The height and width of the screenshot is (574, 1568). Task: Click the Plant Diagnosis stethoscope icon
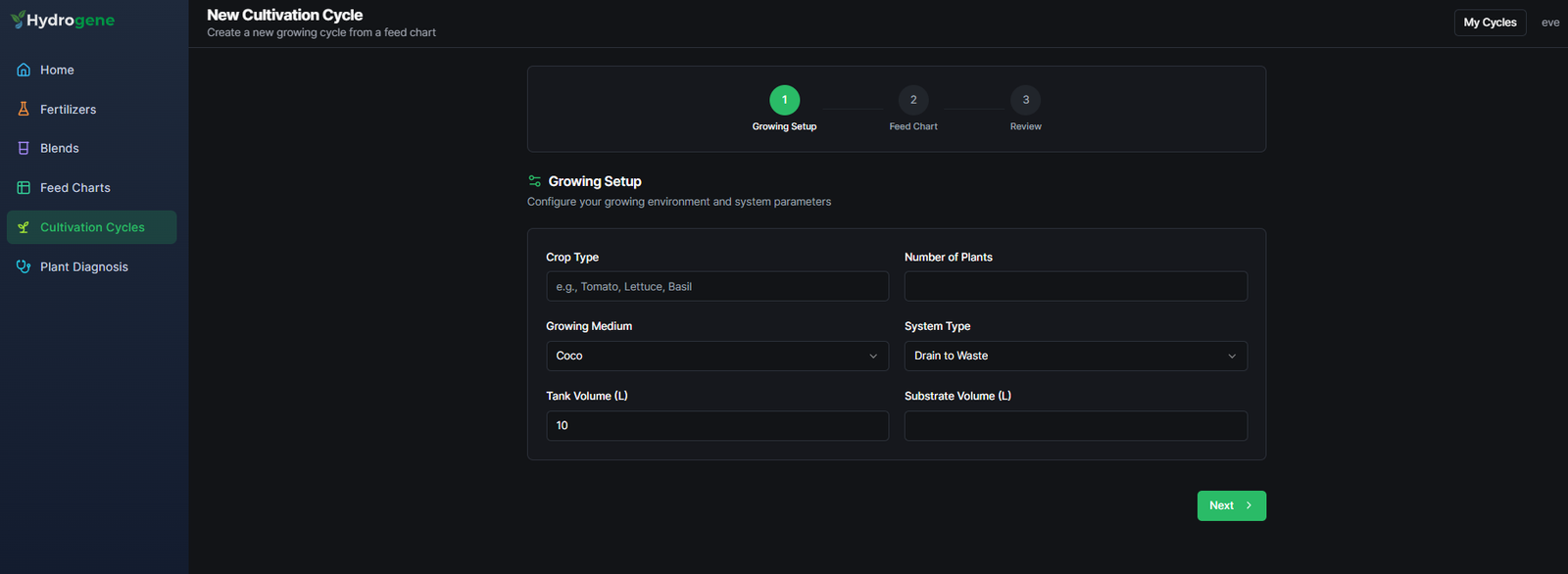(24, 266)
